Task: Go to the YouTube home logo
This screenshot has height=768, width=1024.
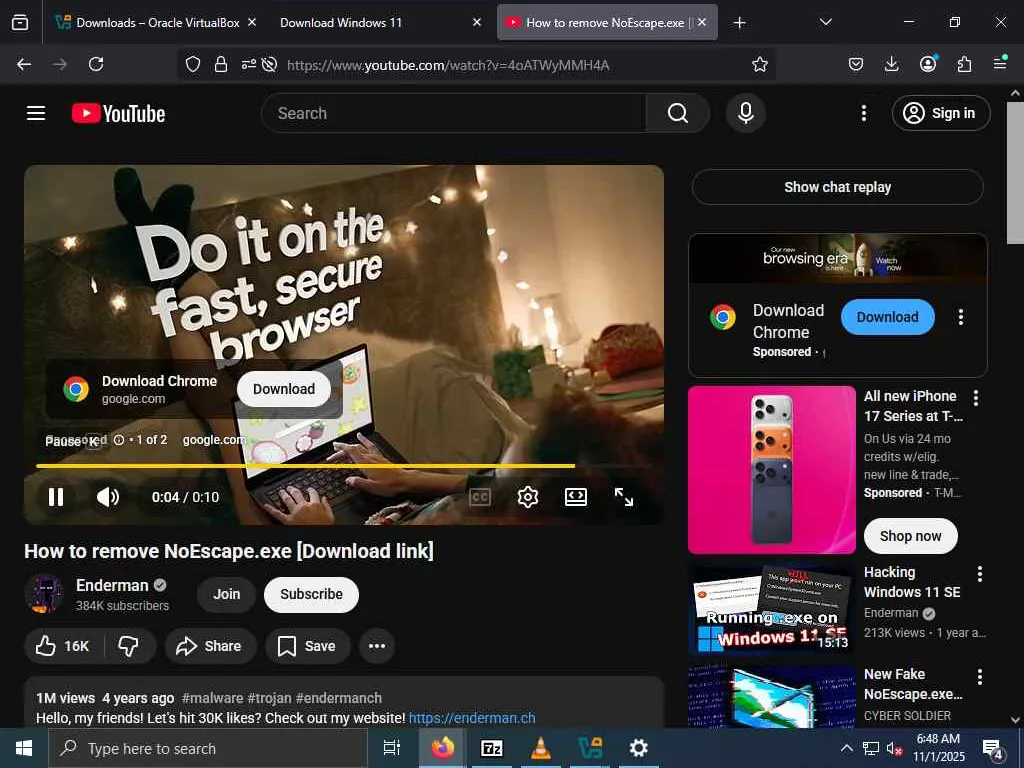Action: pyautogui.click(x=119, y=114)
